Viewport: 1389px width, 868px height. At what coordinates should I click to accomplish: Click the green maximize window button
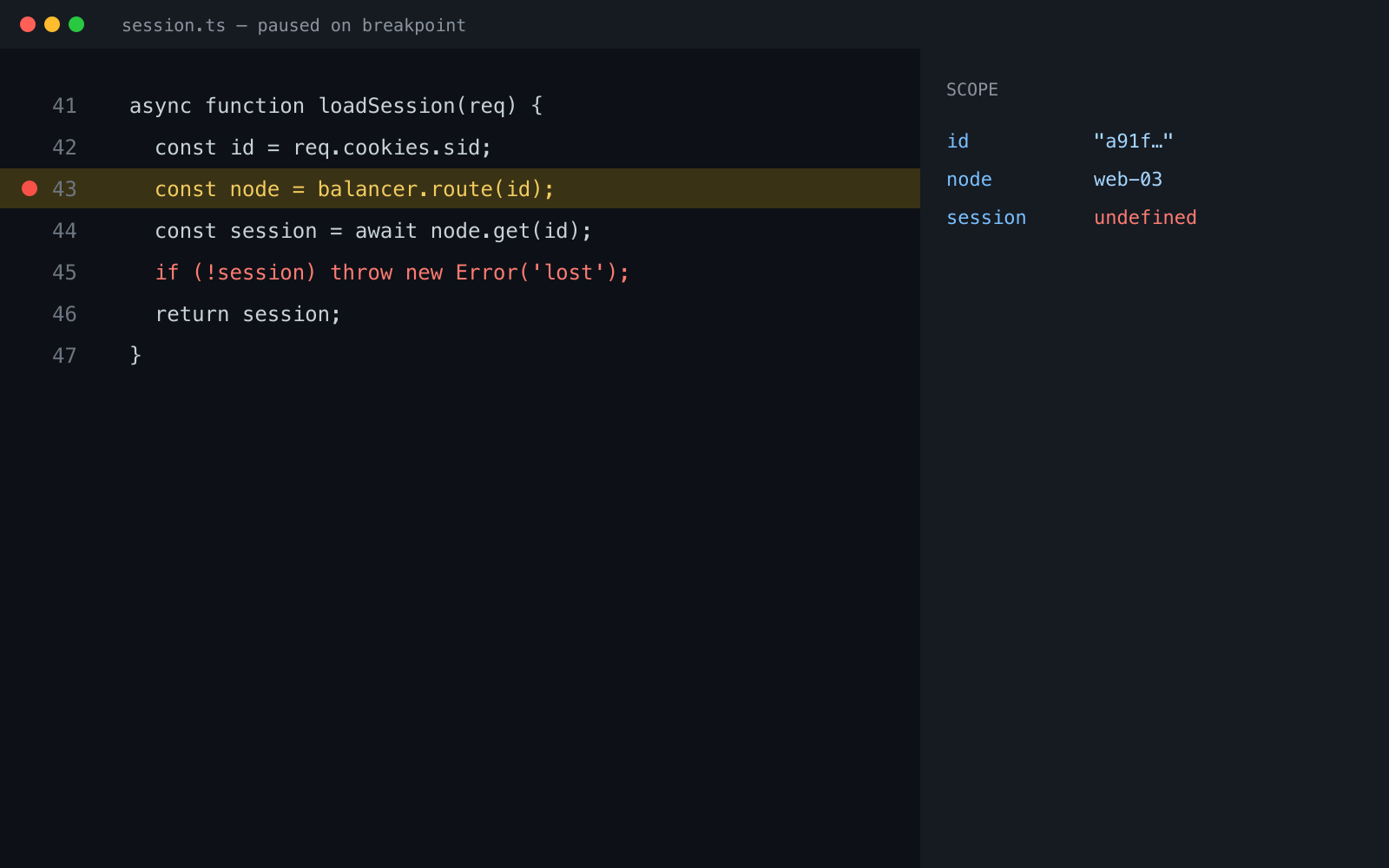pyautogui.click(x=76, y=24)
